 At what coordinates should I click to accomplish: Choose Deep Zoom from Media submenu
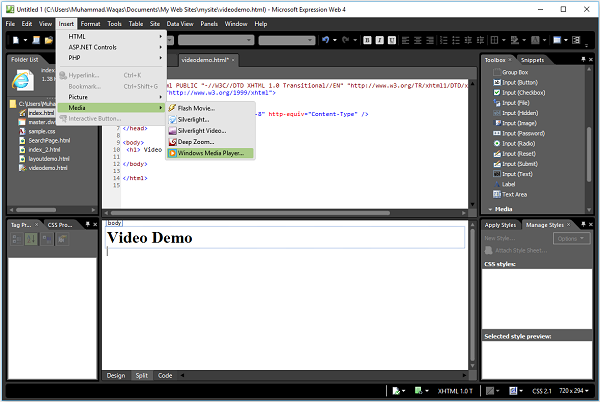pyautogui.click(x=197, y=142)
